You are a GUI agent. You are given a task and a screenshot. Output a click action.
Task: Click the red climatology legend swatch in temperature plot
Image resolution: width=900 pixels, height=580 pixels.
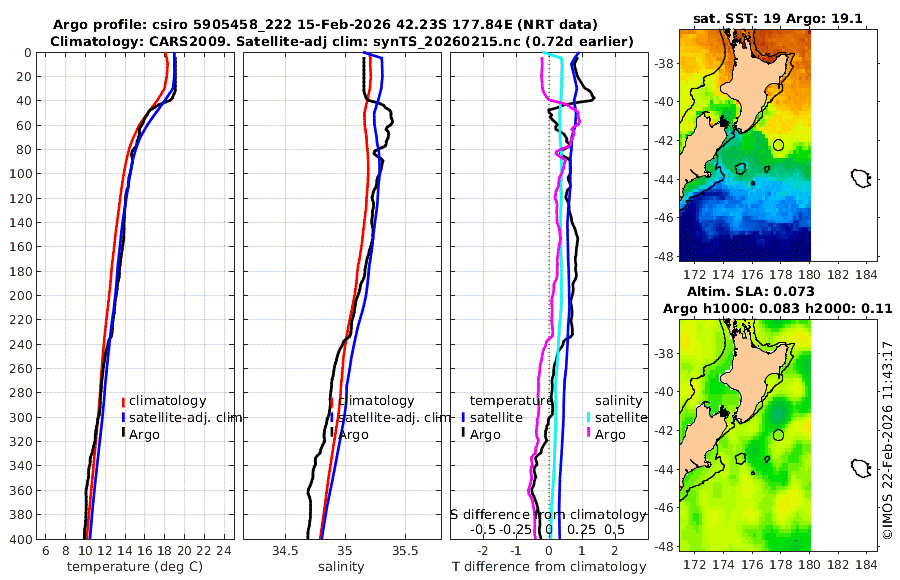click(123, 401)
